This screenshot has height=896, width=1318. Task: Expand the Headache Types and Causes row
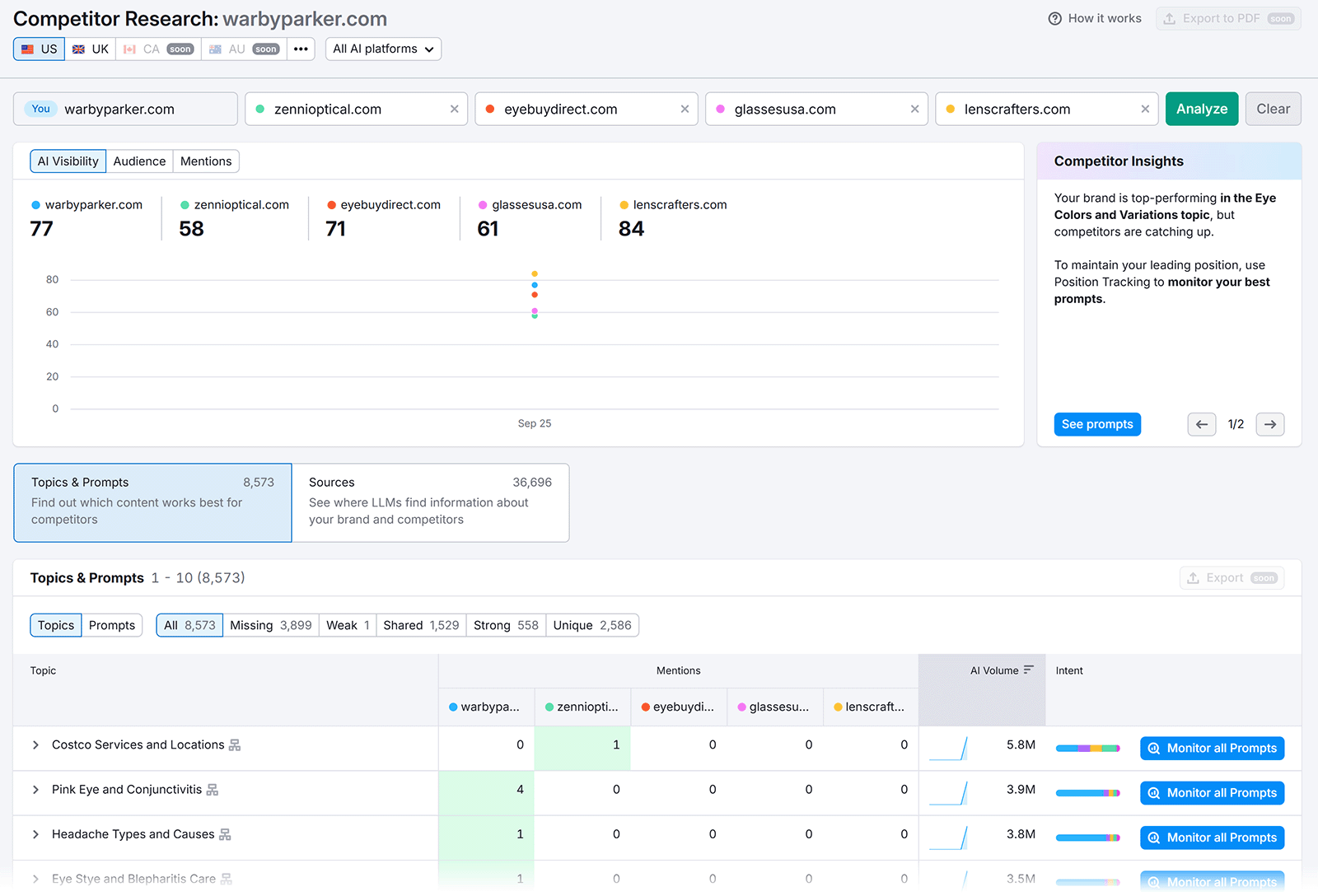pos(35,833)
